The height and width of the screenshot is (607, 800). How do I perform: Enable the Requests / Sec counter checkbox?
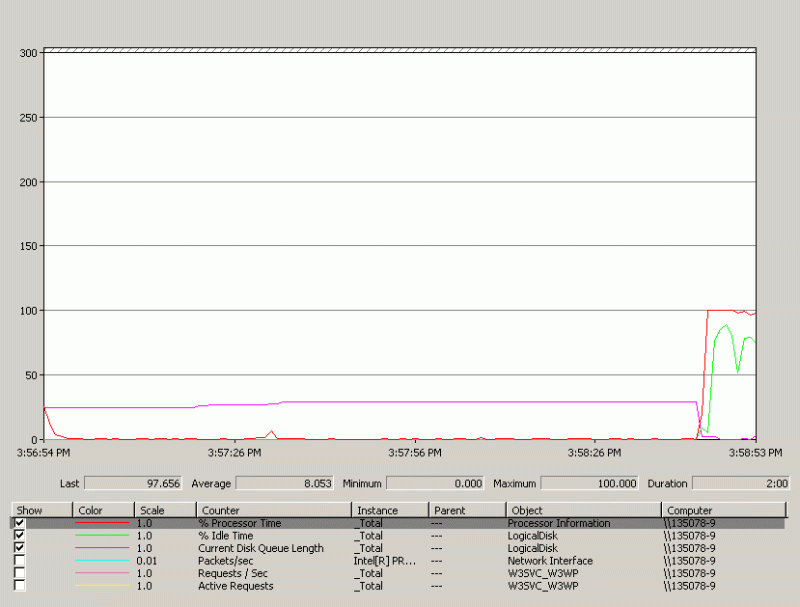22,574
